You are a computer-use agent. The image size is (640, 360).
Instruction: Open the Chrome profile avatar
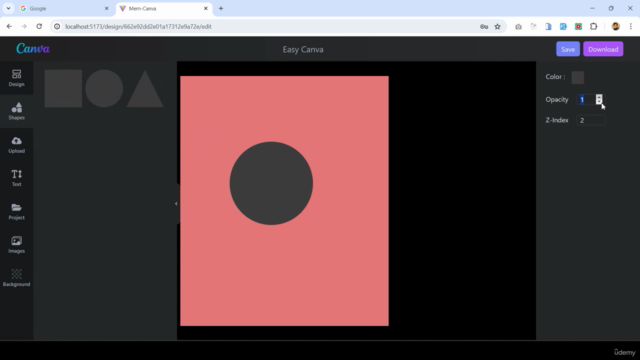616,27
